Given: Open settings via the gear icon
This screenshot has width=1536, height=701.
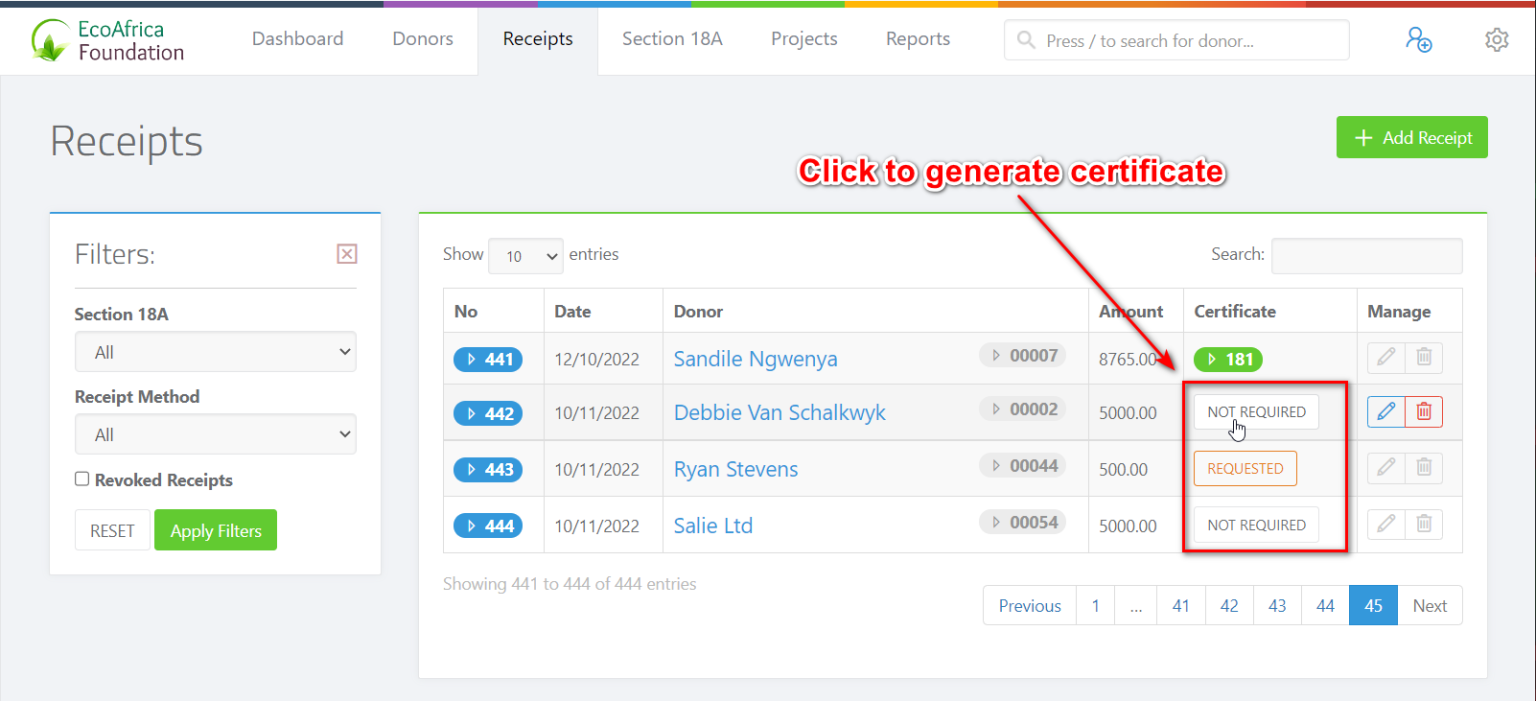Looking at the screenshot, I should tap(1496, 39).
